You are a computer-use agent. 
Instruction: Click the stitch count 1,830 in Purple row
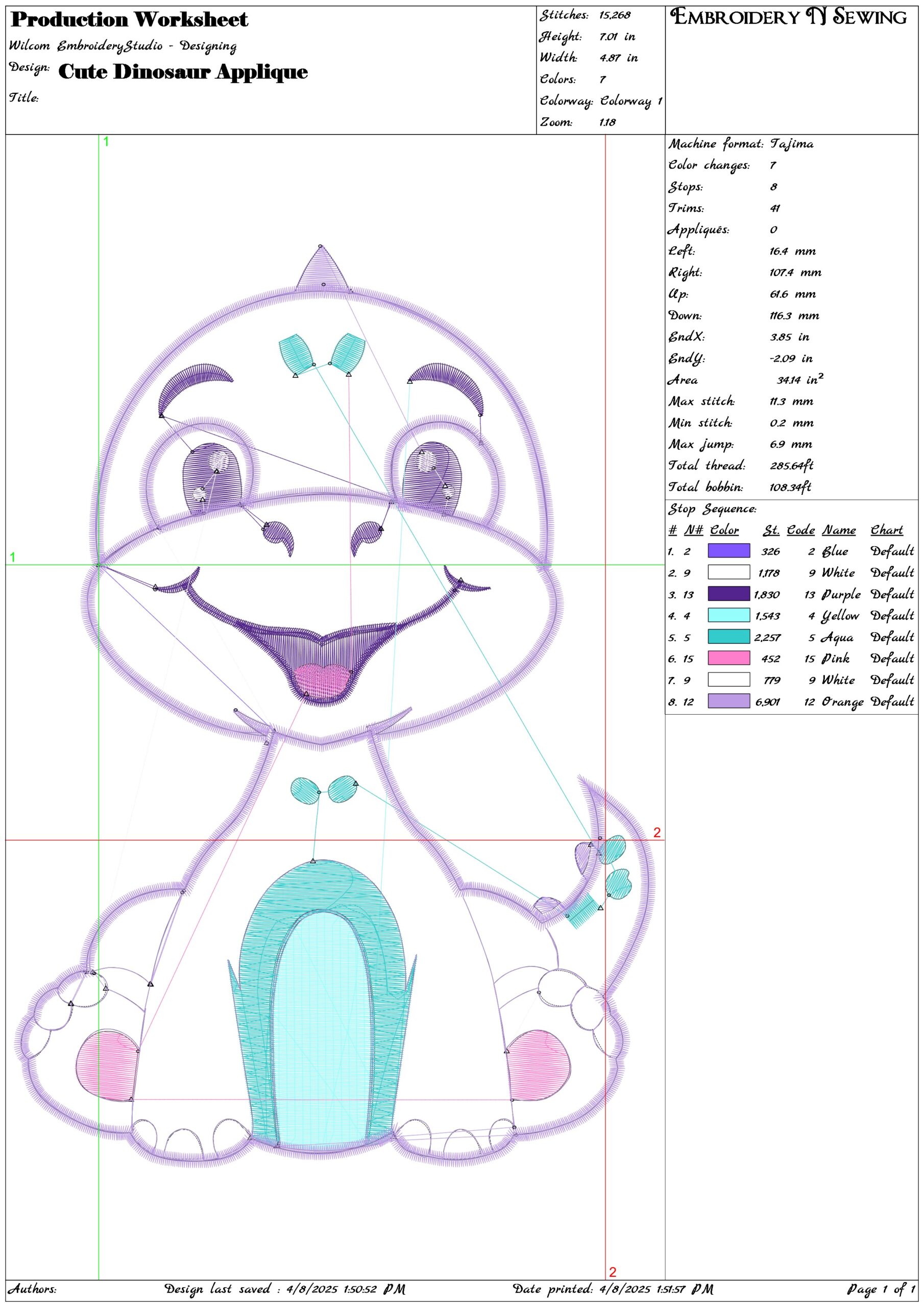tap(767, 595)
